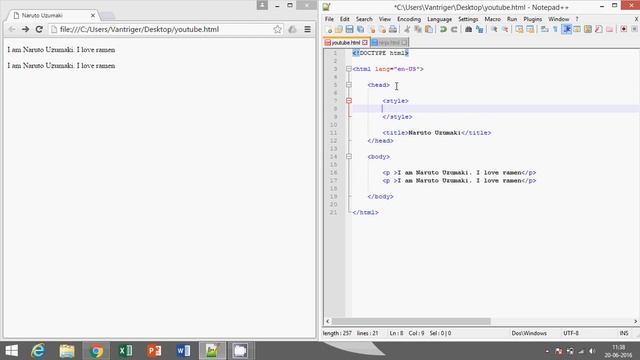Screen dimensions: 640x360
Task: Open File Explorer from taskbar
Action: pyautogui.click(x=67, y=351)
